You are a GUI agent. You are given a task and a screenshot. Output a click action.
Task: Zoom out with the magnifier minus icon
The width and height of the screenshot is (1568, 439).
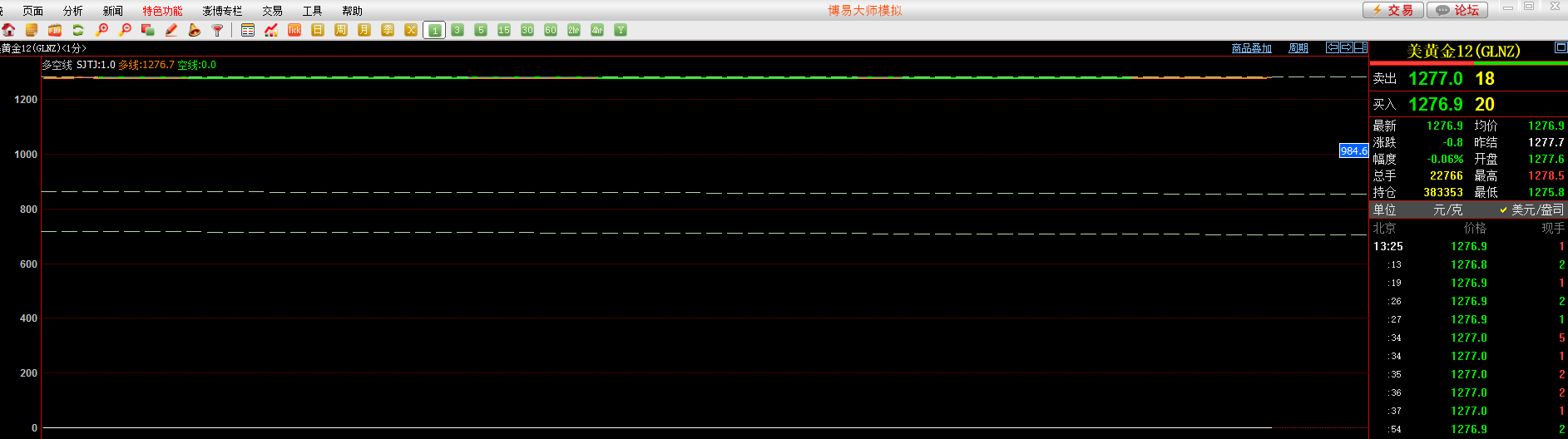pyautogui.click(x=125, y=30)
